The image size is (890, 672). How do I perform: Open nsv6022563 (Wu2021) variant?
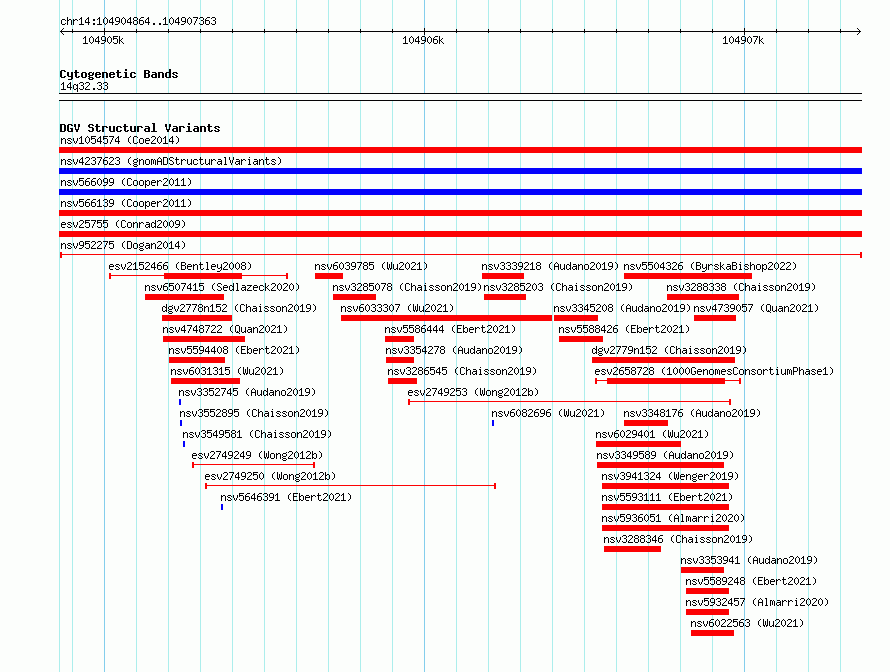(748, 623)
